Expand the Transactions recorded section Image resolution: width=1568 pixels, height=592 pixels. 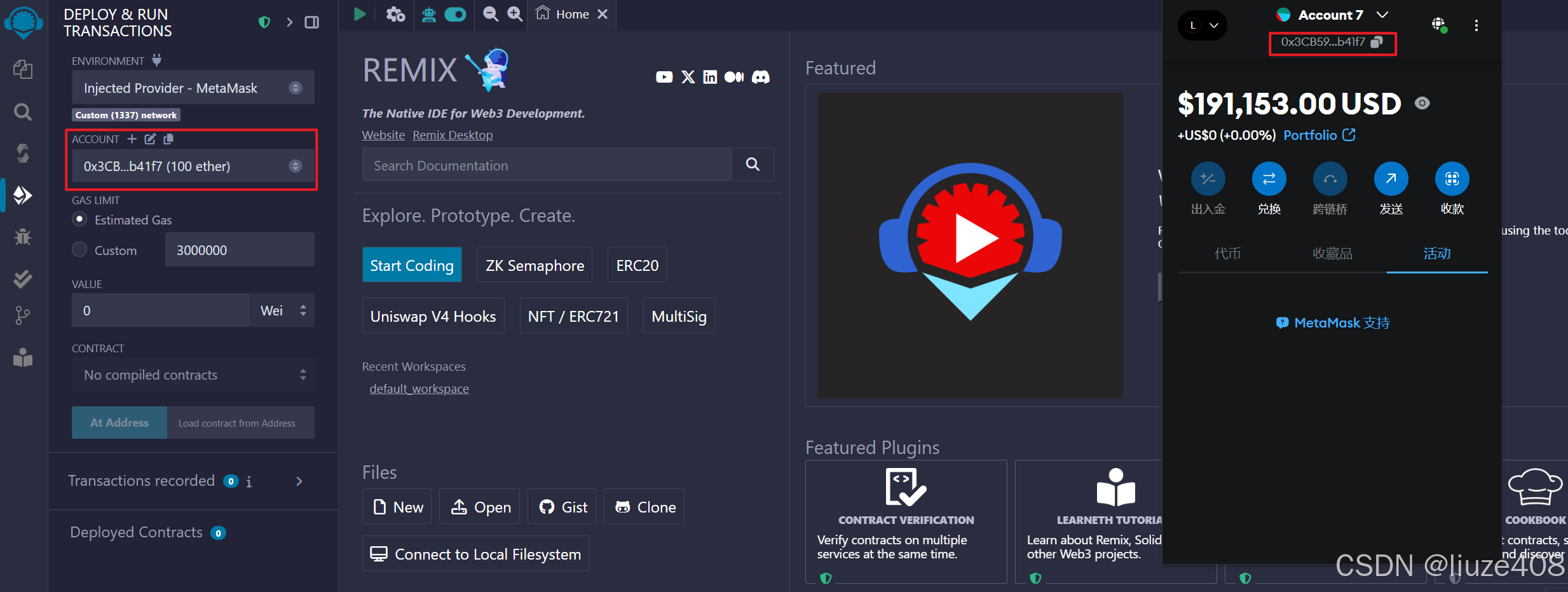[x=299, y=481]
